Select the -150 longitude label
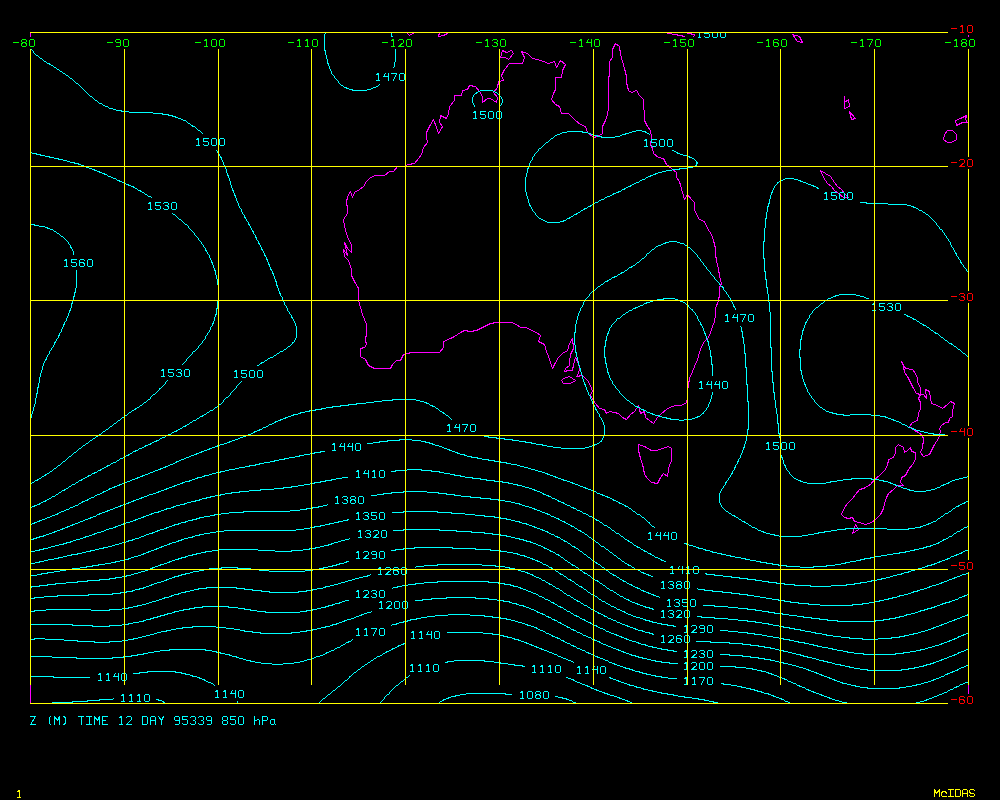 pos(680,43)
